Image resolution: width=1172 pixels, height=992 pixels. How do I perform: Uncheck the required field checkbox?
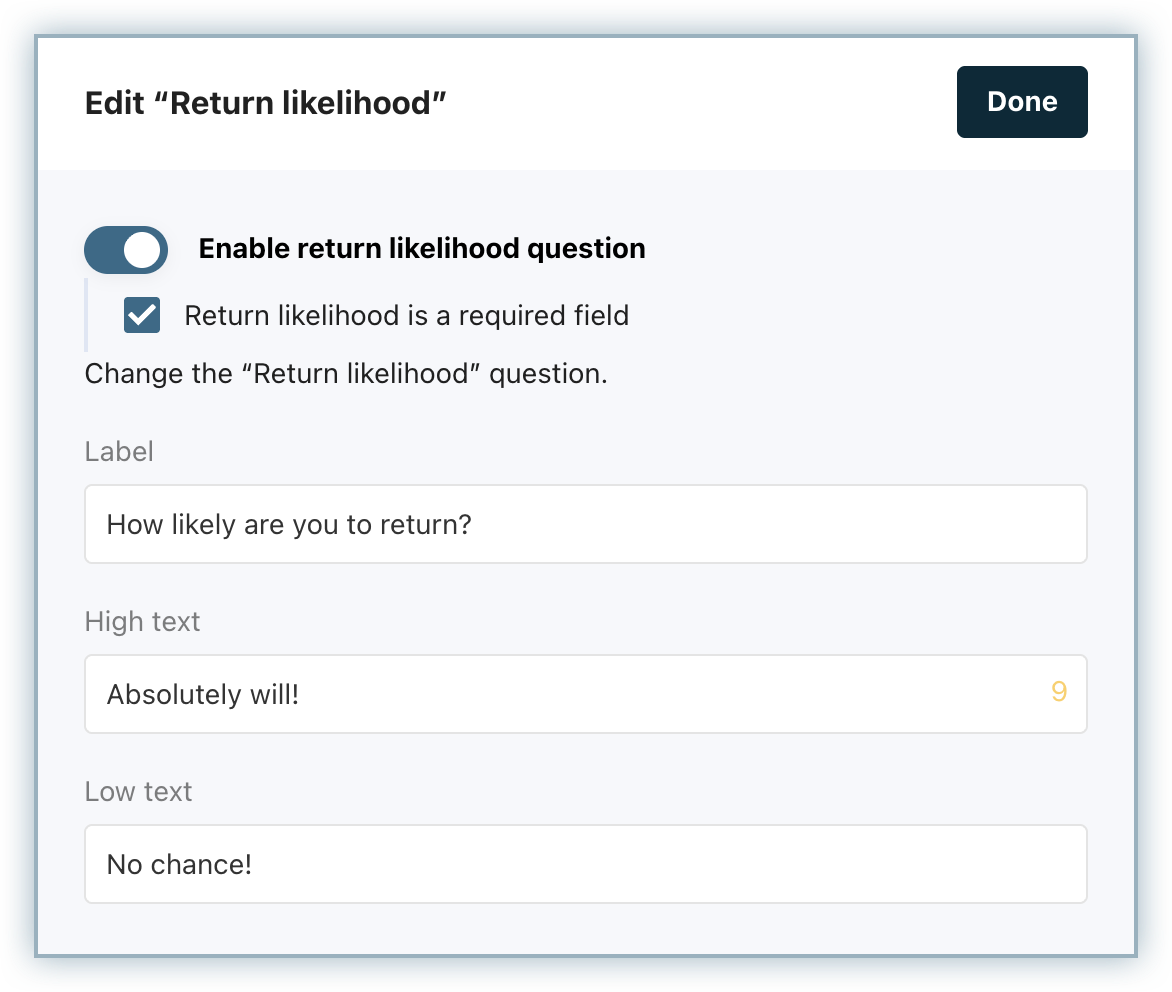point(142,316)
